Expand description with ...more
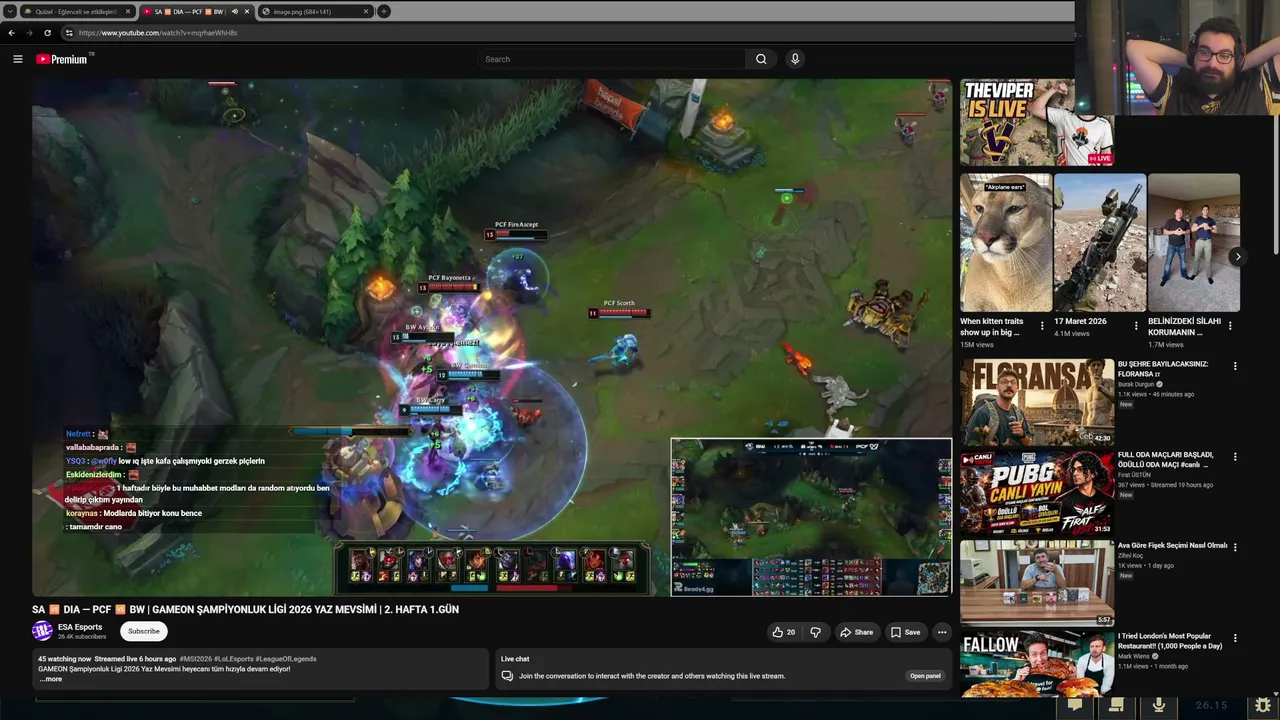Image resolution: width=1280 pixels, height=720 pixels. pyautogui.click(x=50, y=679)
